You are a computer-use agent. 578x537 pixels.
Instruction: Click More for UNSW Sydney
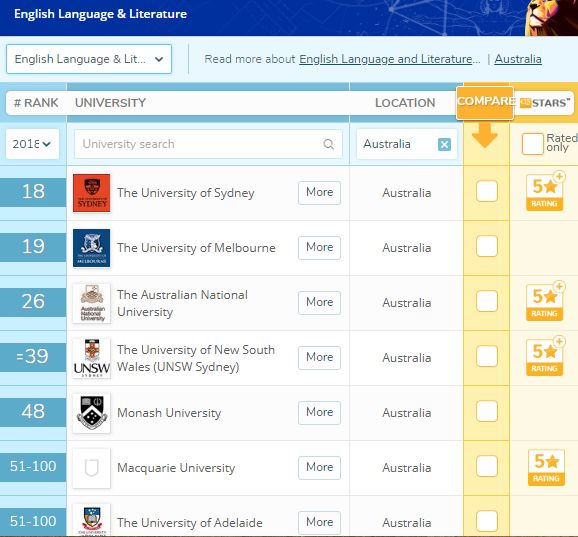tap(319, 357)
